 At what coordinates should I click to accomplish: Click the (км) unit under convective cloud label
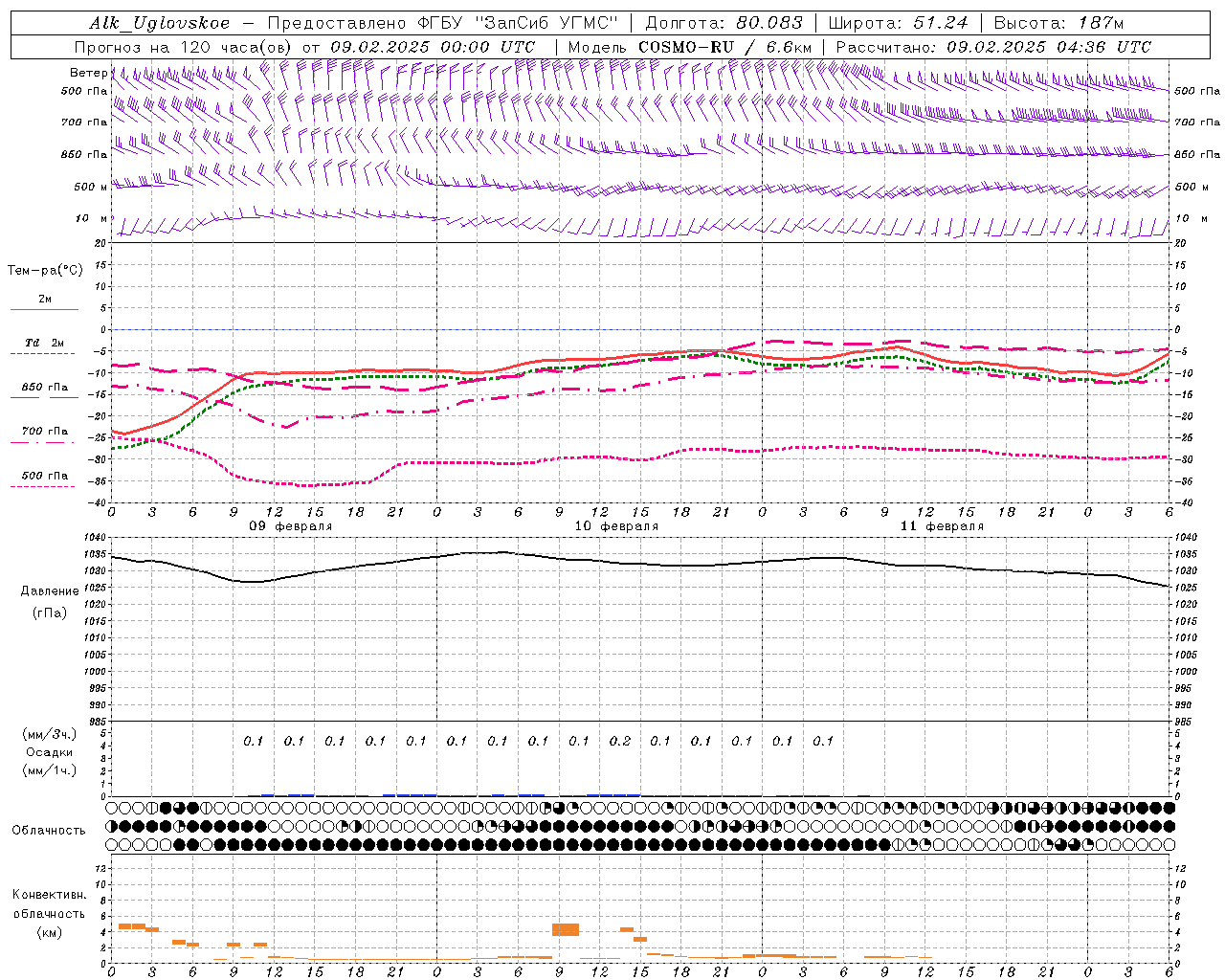[x=49, y=932]
